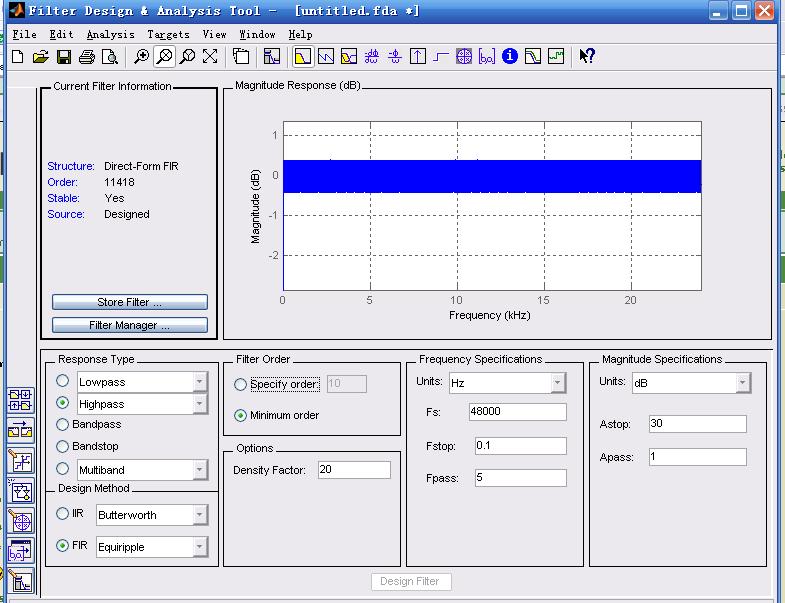Show Group Delay Response icon
This screenshot has width=785, height=603.
(x=371, y=57)
